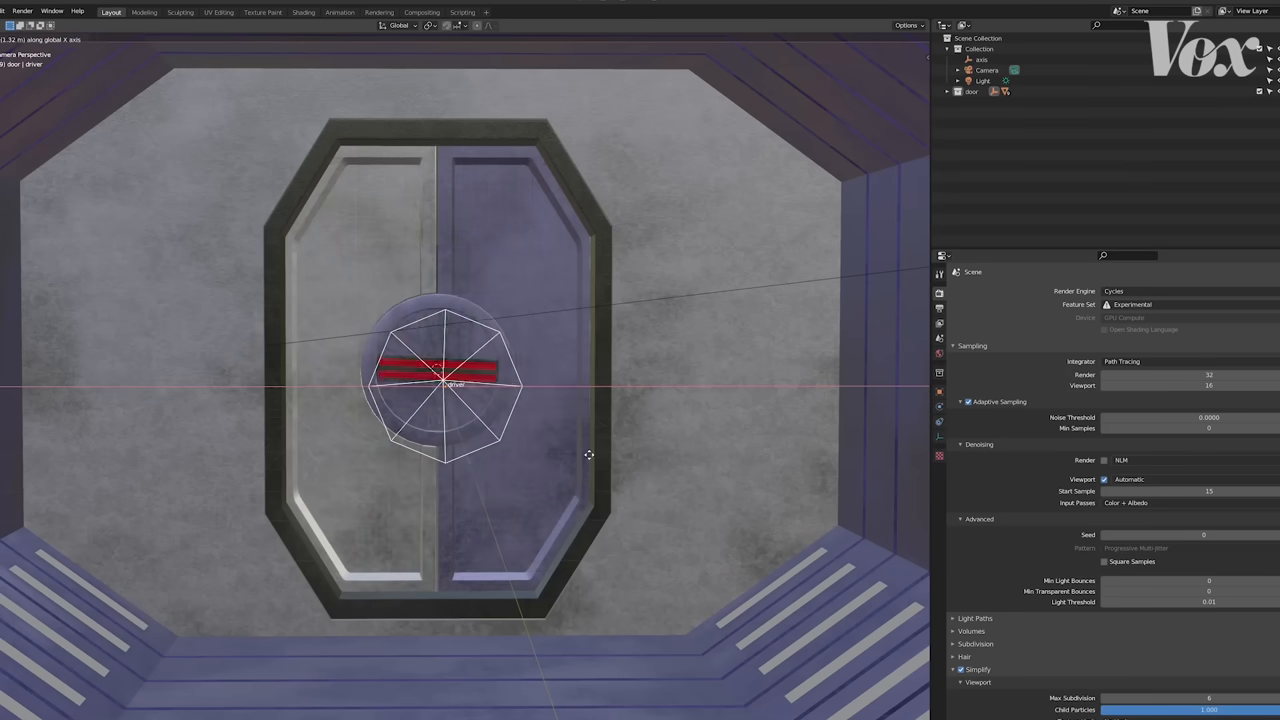Toggle the Square Samples checkbox
This screenshot has height=720, width=1280.
point(1104,561)
